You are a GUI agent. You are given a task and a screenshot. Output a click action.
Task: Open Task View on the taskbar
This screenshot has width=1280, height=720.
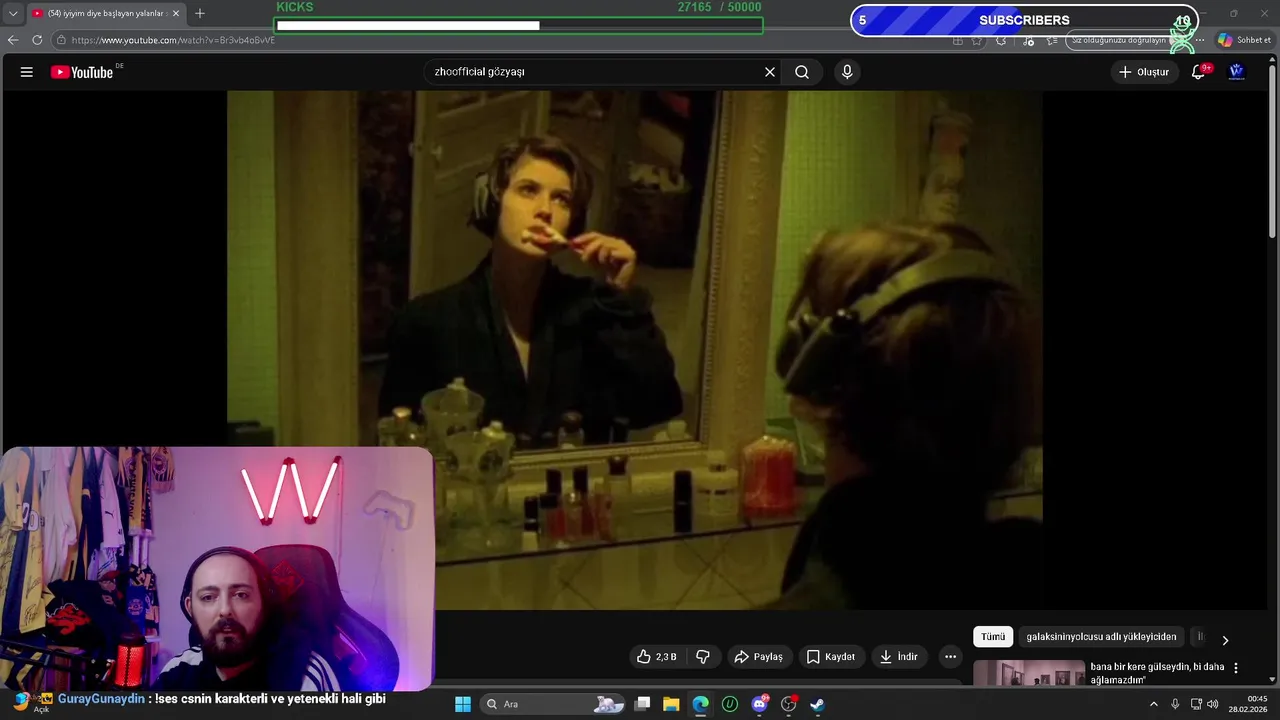[643, 704]
